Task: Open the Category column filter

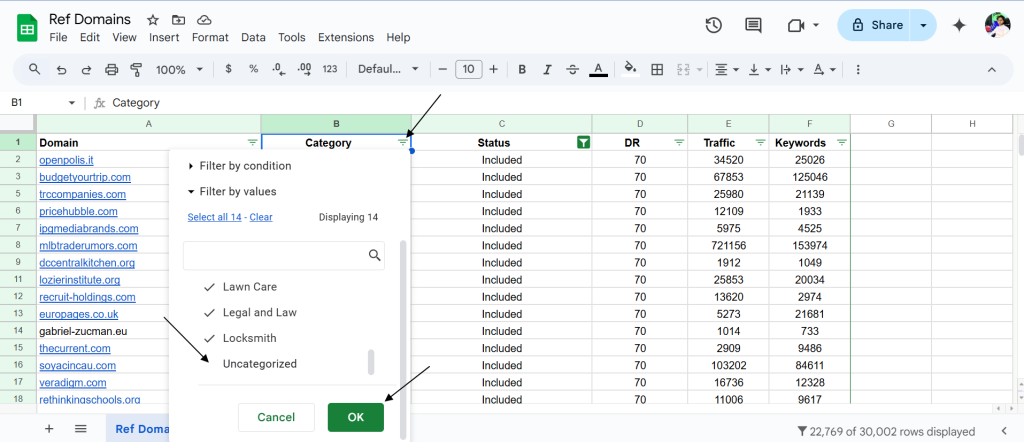Action: pos(403,142)
